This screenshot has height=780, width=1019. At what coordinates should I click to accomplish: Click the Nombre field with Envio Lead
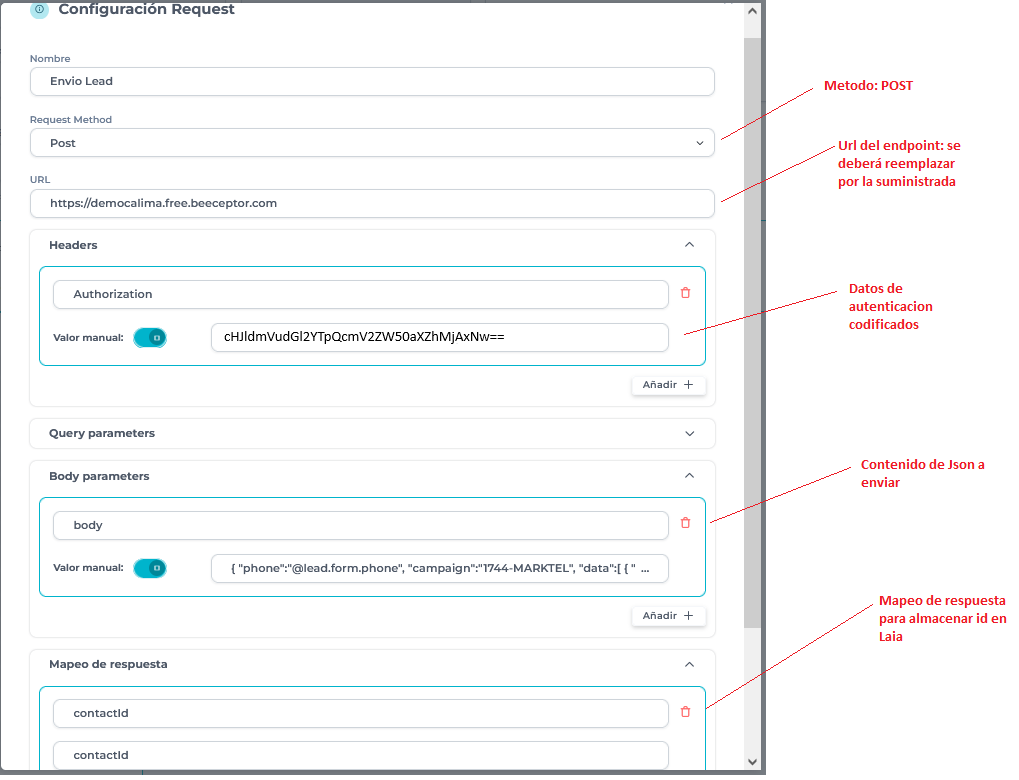372,81
